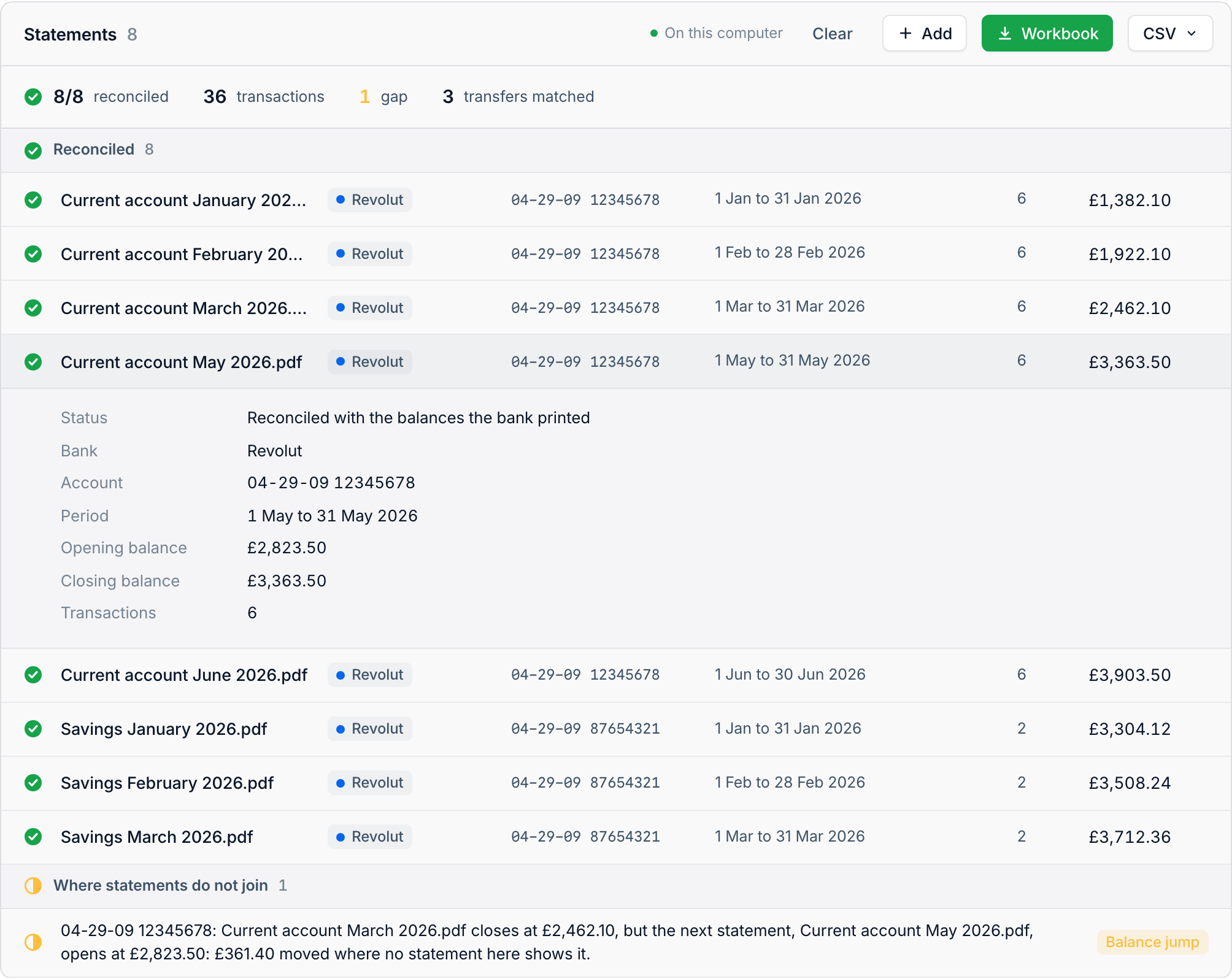Click the Account value 04-29-09 12345678 in details
The image size is (1232, 979).
coord(331,483)
